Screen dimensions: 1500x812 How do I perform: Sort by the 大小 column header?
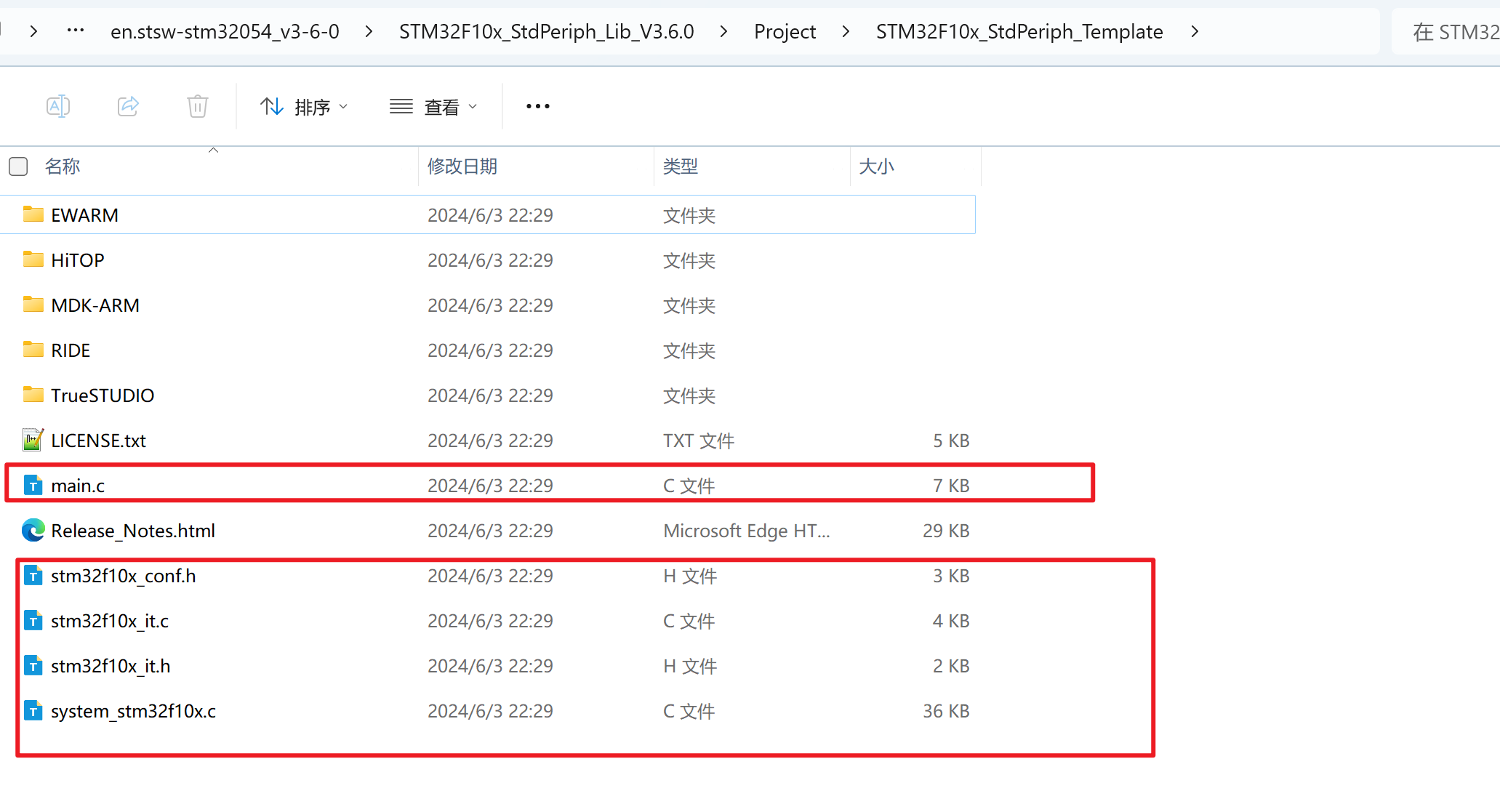pos(876,166)
